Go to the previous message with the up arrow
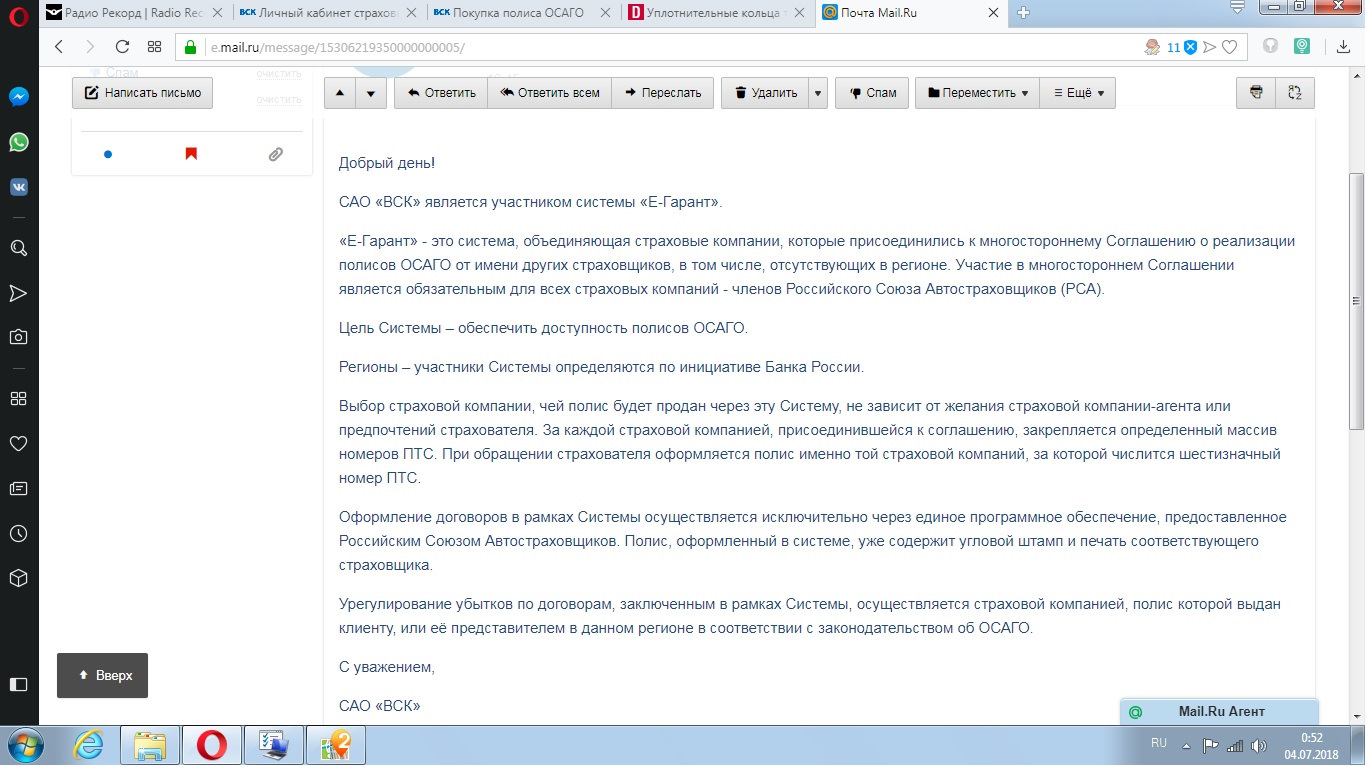1367x767 pixels. point(340,93)
